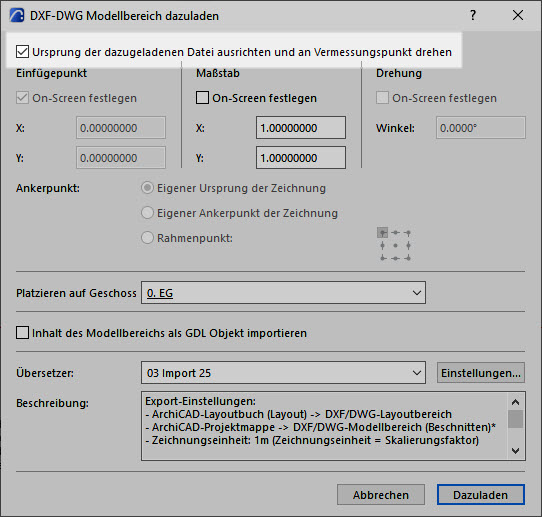Uncheck Ursprung der dazugeladenen Datei ausrichten checkbox
Viewport: 542px width, 517px height.
pos(22,52)
